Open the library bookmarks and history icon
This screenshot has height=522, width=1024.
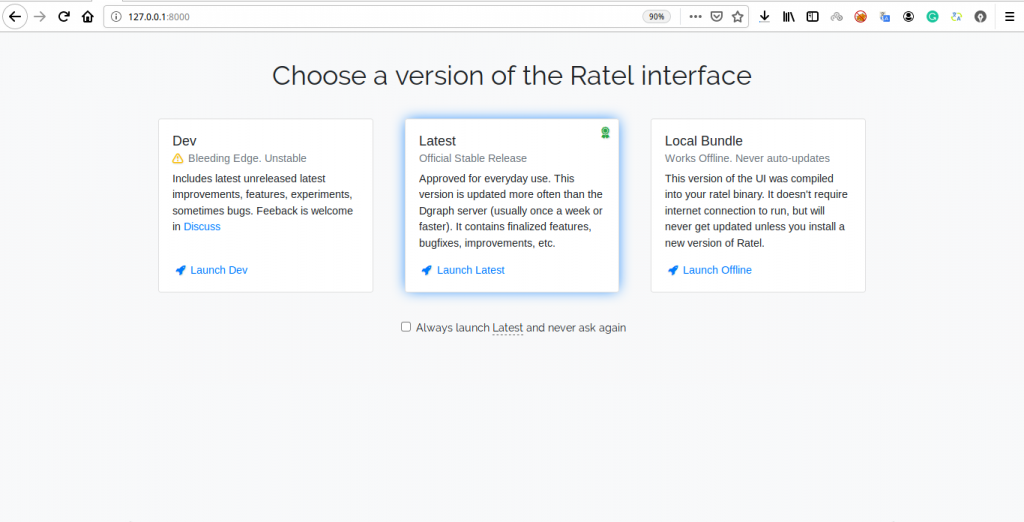[x=789, y=17]
